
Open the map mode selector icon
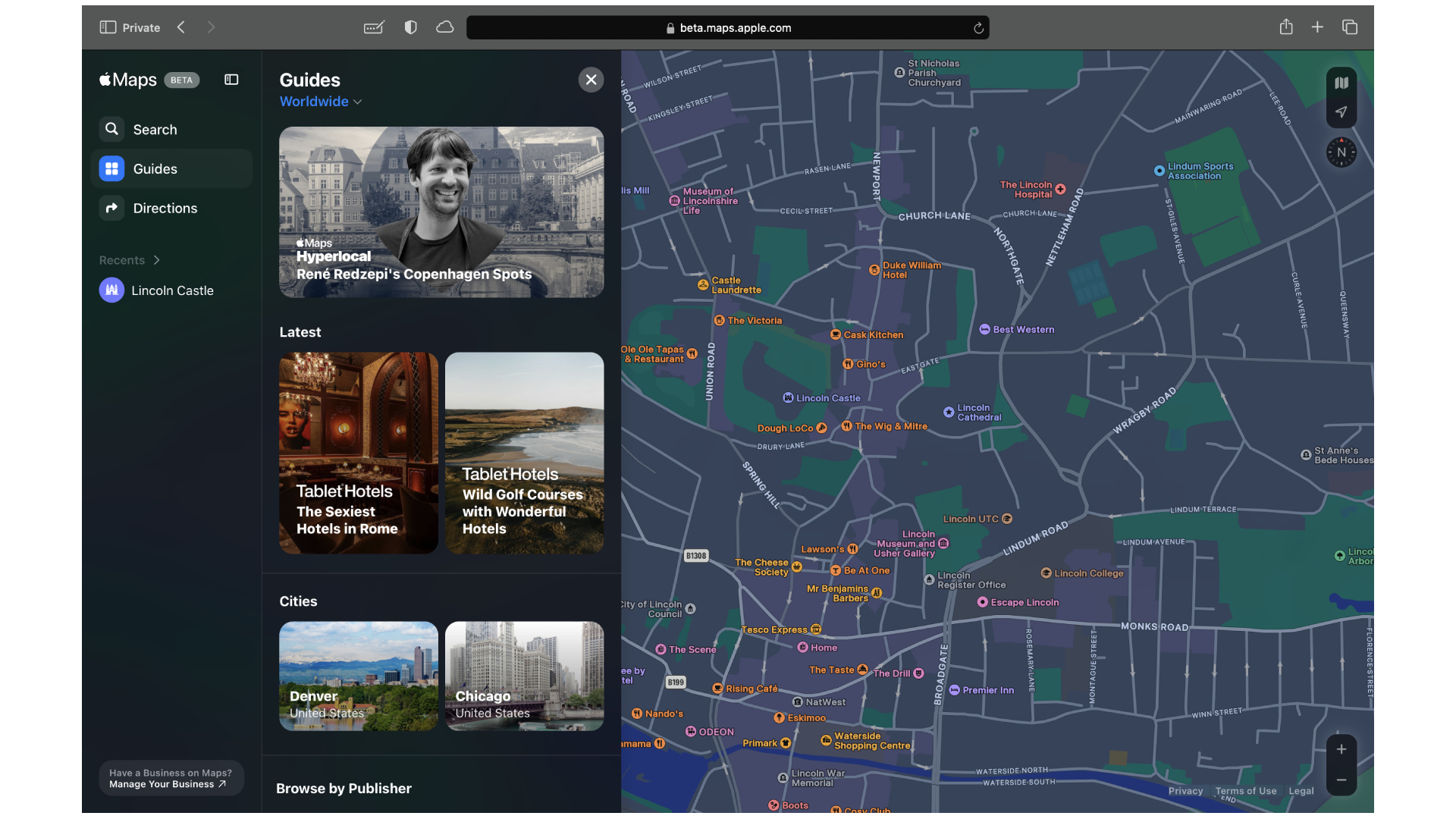(x=1341, y=83)
